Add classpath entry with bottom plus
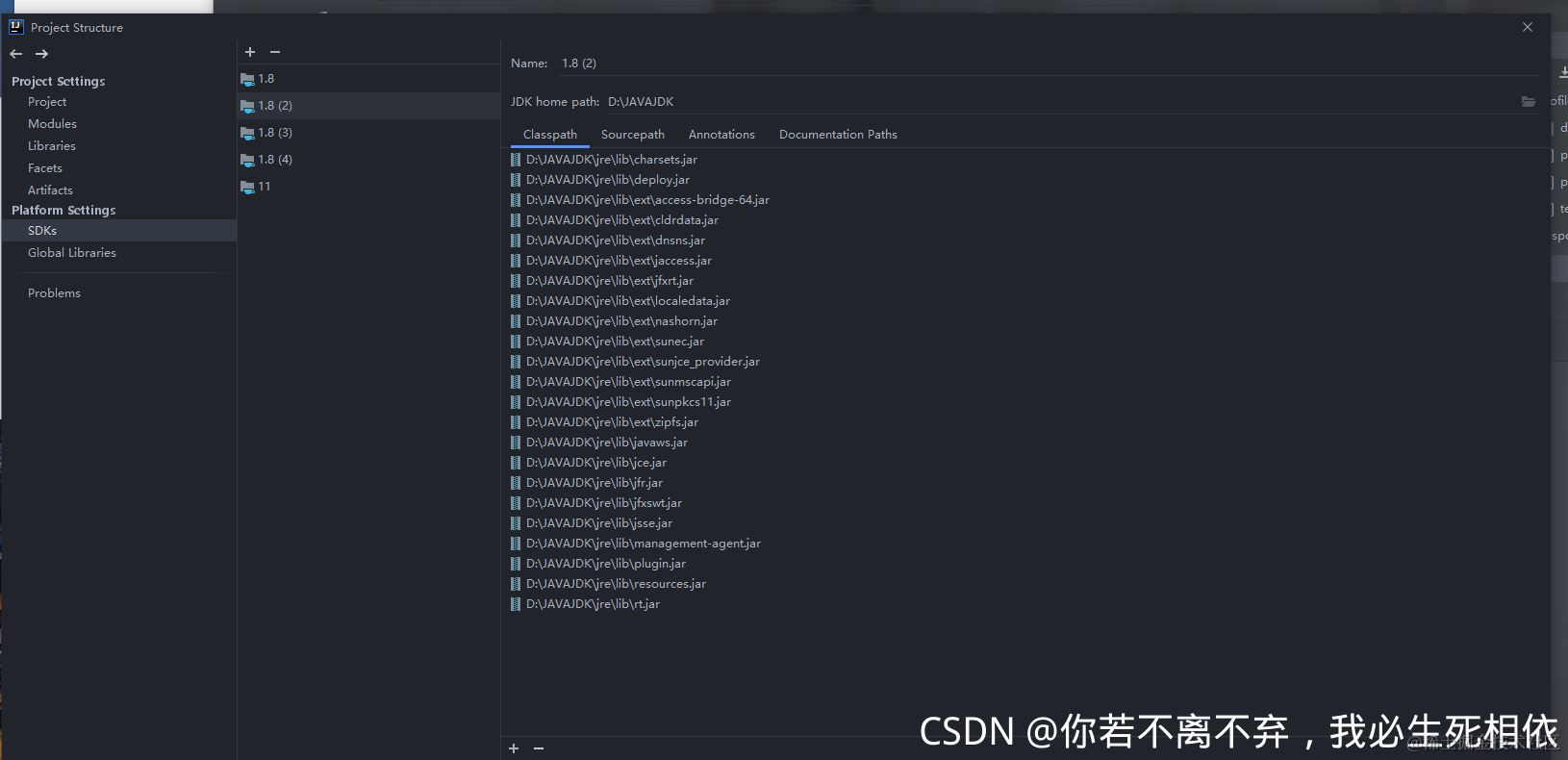Viewport: 1568px width, 760px height. tap(514, 748)
